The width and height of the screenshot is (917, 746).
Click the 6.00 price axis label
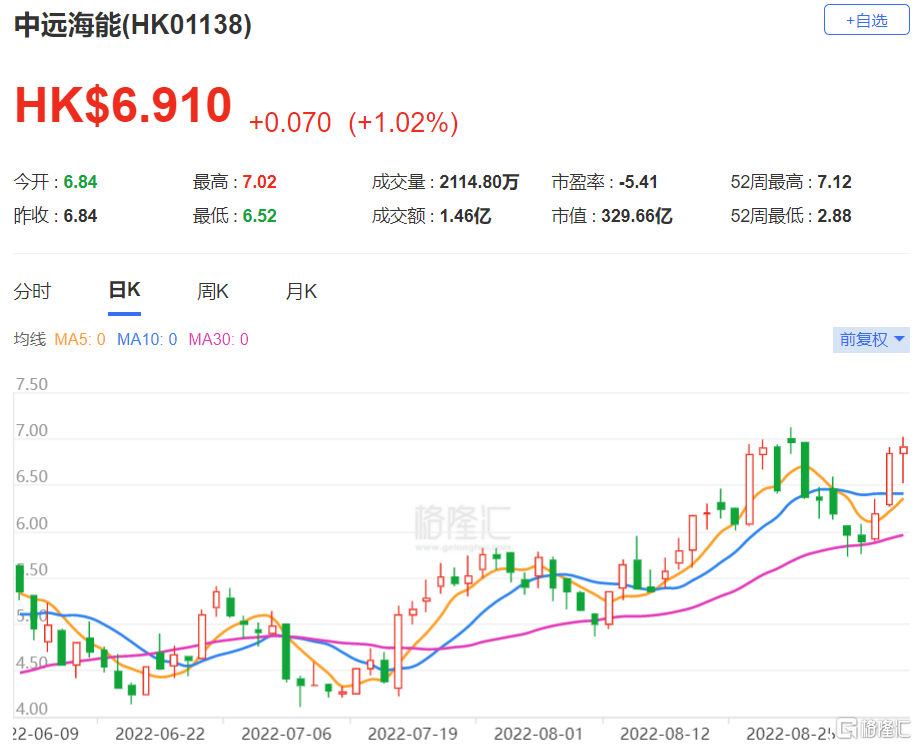(32, 523)
